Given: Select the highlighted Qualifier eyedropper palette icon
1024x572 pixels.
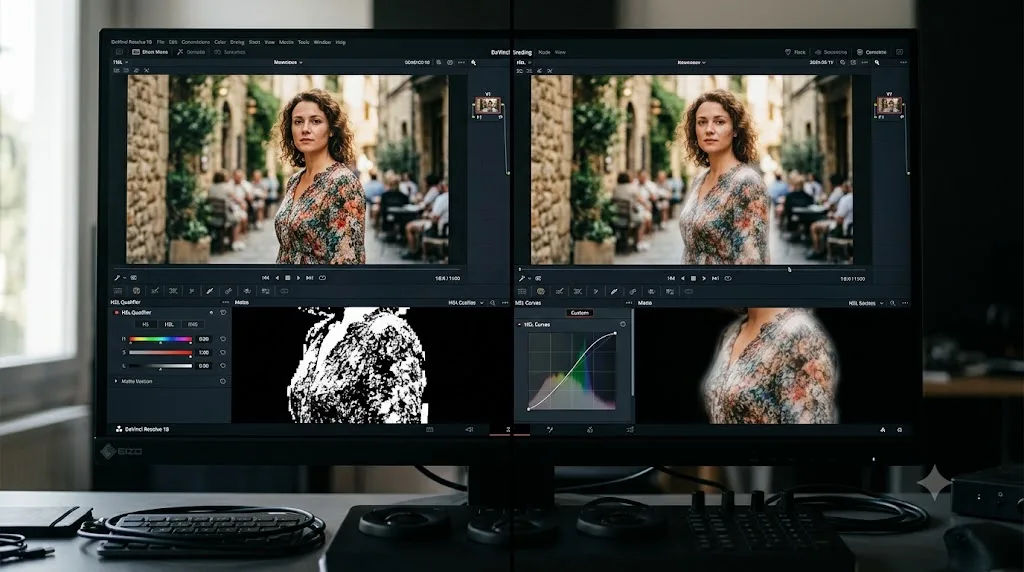Looking at the screenshot, I should click(x=210, y=291).
